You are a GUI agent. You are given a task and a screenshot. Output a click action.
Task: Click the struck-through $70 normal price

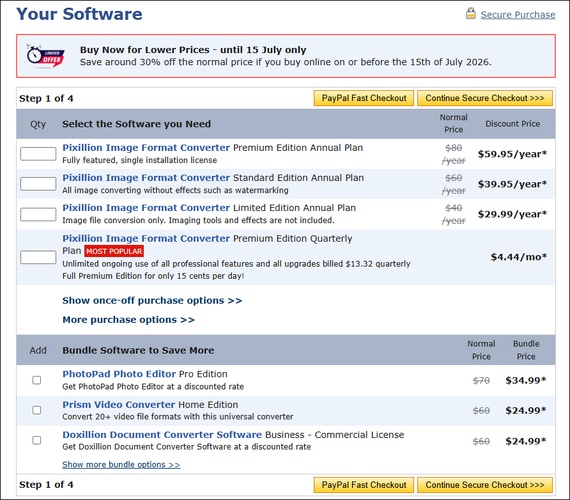pyautogui.click(x=481, y=381)
